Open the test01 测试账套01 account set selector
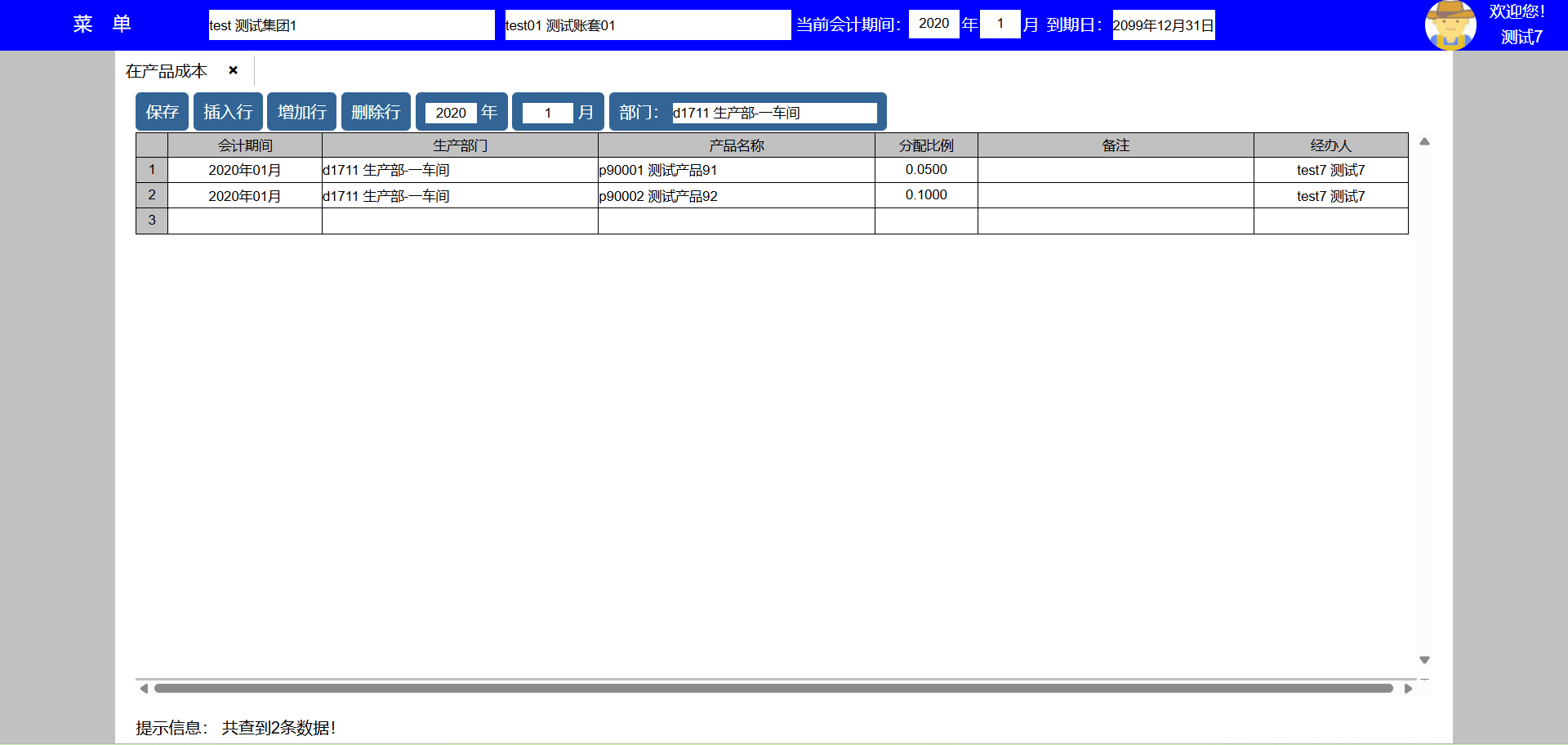 647,25
